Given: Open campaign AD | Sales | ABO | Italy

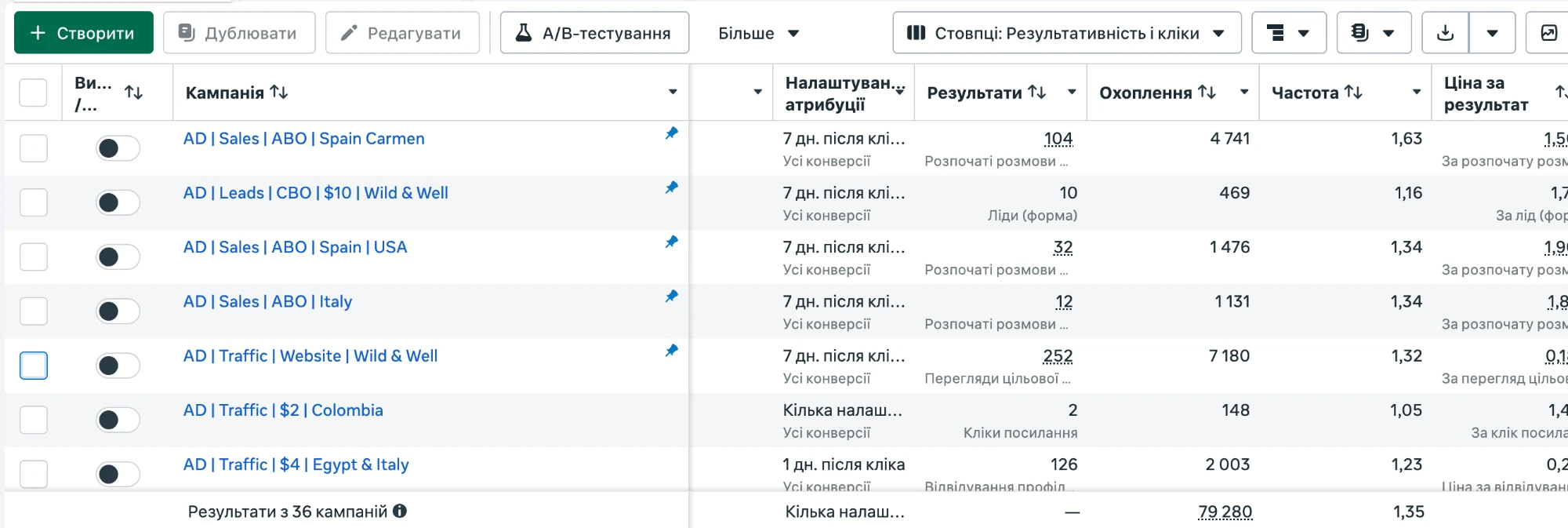Looking at the screenshot, I should [x=267, y=301].
